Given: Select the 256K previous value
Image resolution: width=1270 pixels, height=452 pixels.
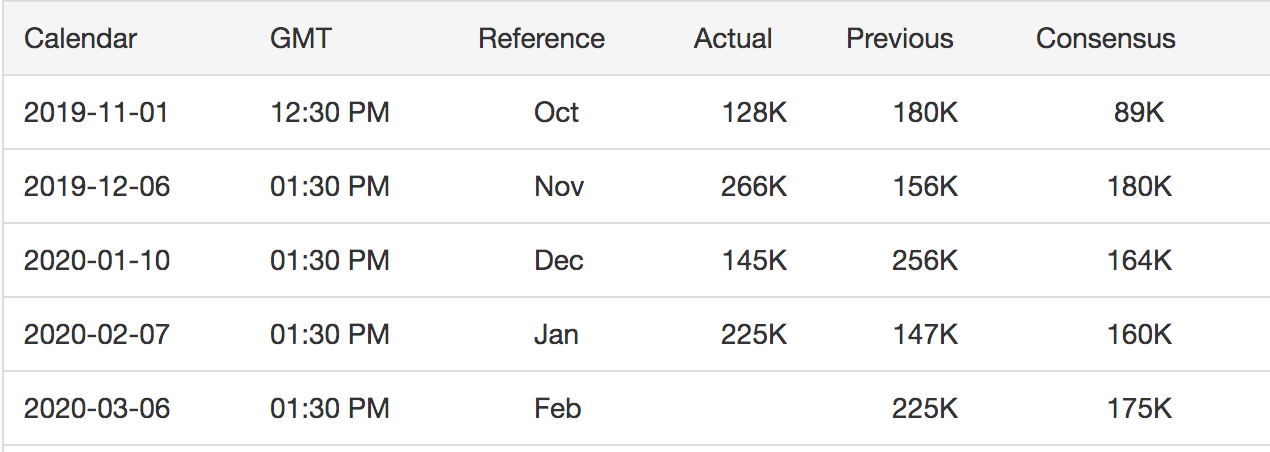Looking at the screenshot, I should [x=925, y=261].
